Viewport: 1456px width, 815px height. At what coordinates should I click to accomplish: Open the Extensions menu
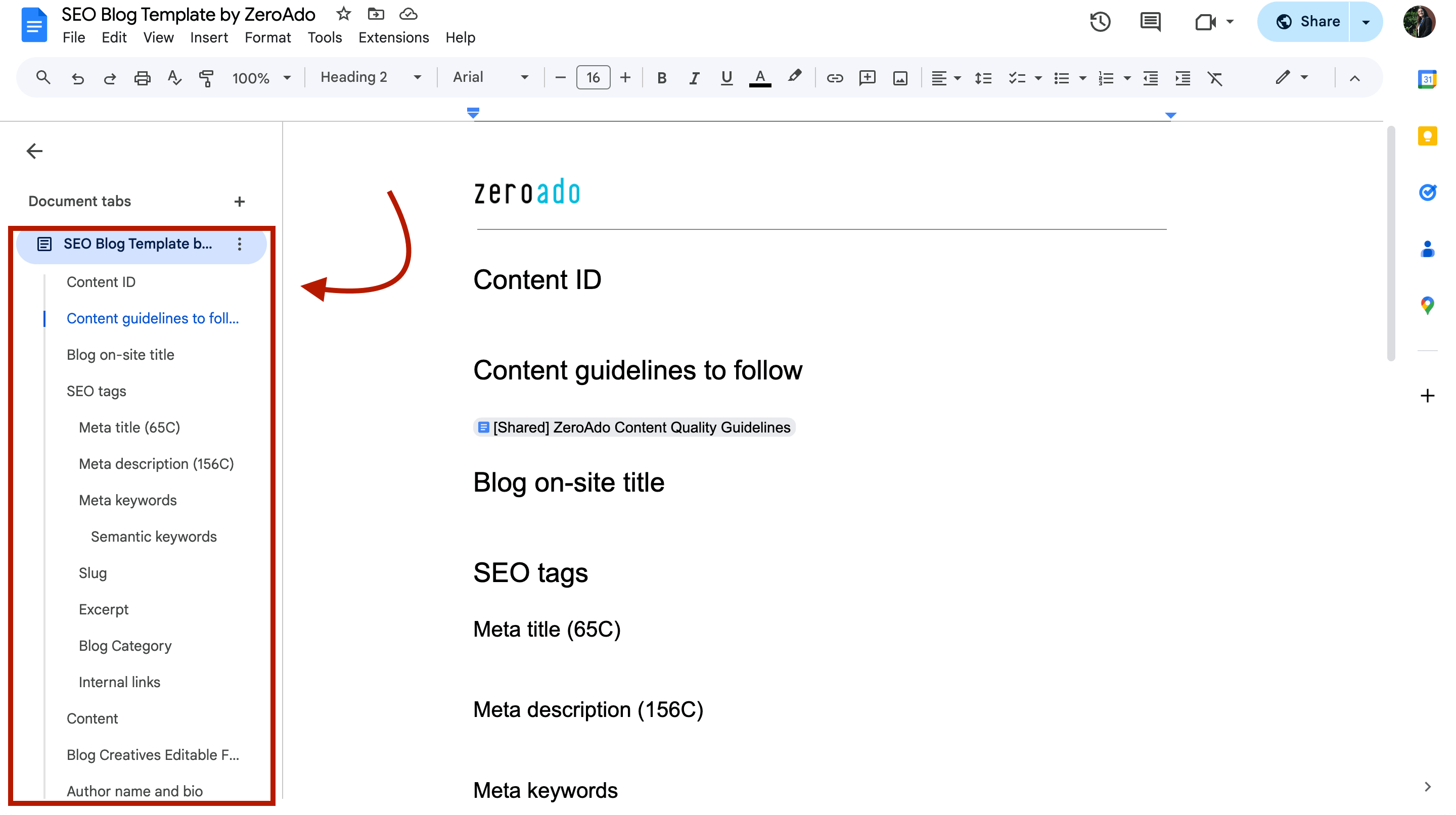tap(393, 38)
